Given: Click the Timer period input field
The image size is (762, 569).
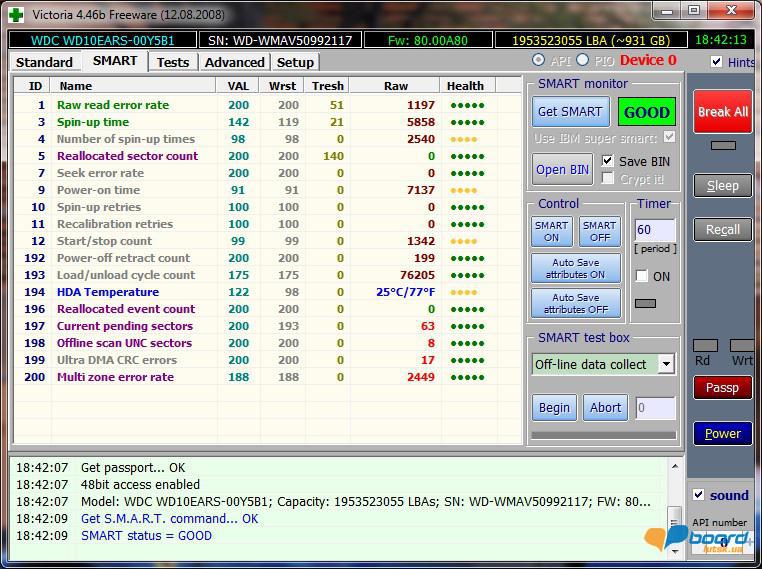Looking at the screenshot, I should (x=655, y=230).
